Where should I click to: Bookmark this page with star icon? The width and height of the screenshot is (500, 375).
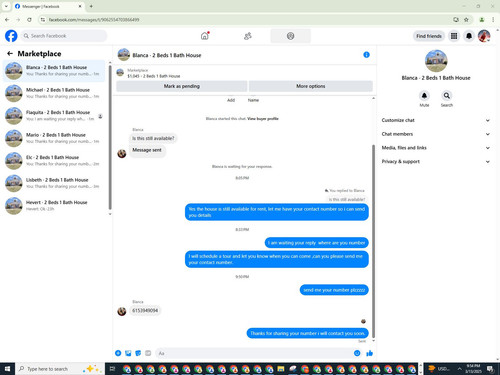466,20
